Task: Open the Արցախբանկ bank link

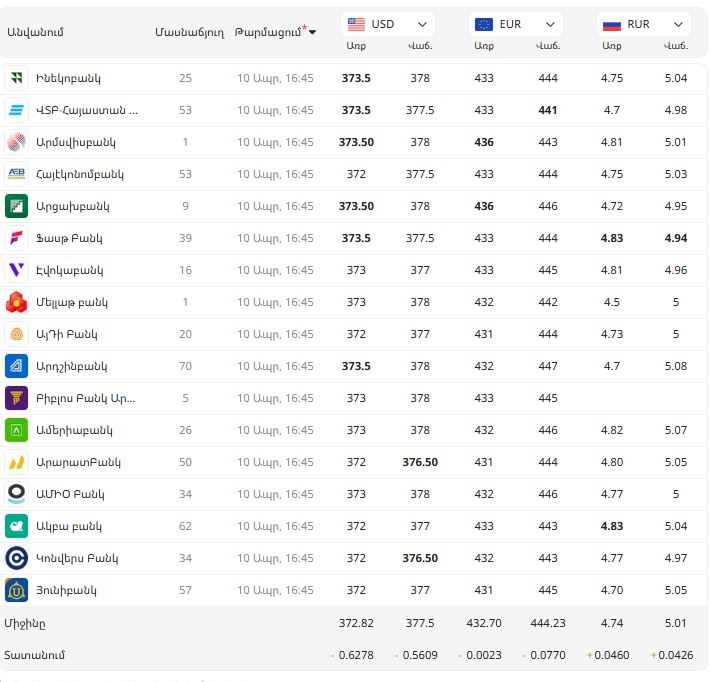Action: pos(72,206)
